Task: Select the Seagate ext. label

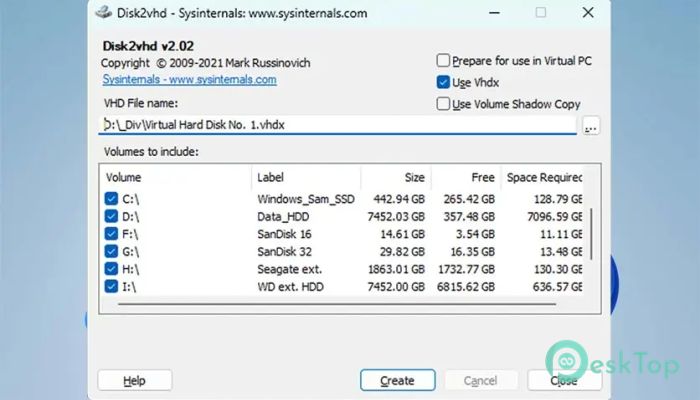Action: (x=289, y=269)
